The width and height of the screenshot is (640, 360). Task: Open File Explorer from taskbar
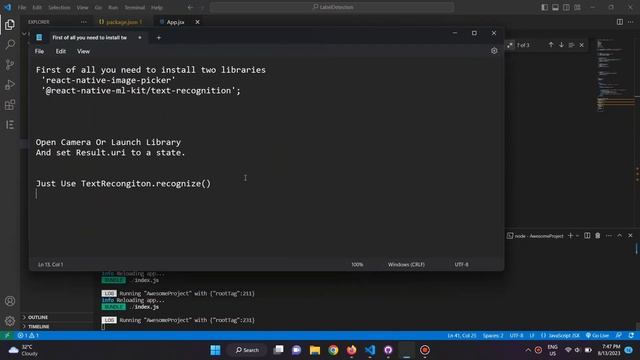tap(315, 350)
